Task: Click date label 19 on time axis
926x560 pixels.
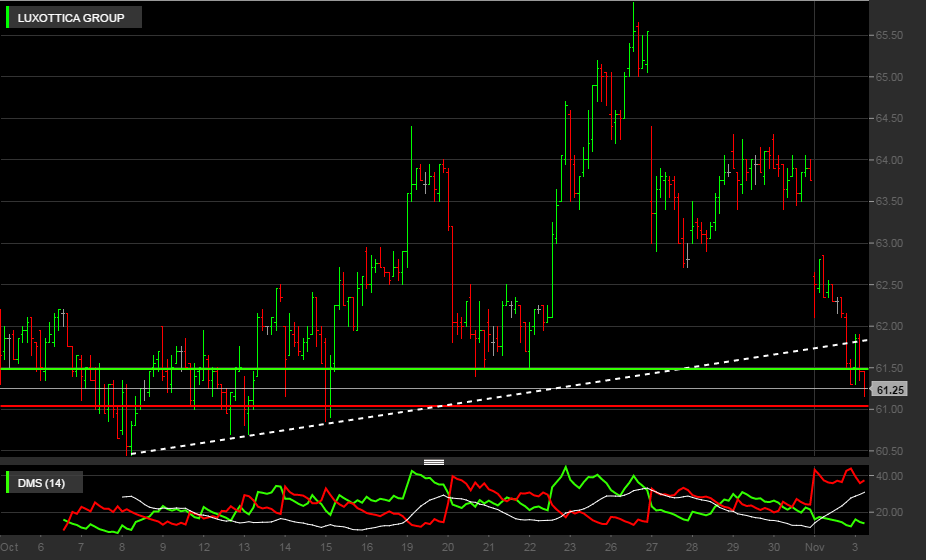Action: 407,547
